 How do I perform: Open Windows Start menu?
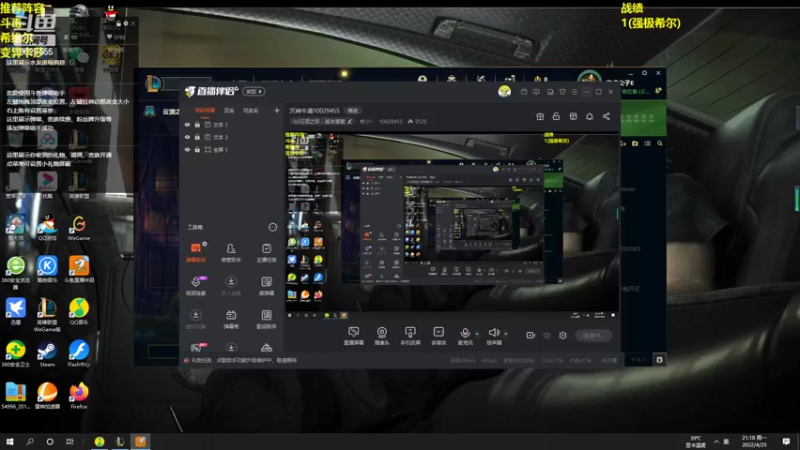10,441
